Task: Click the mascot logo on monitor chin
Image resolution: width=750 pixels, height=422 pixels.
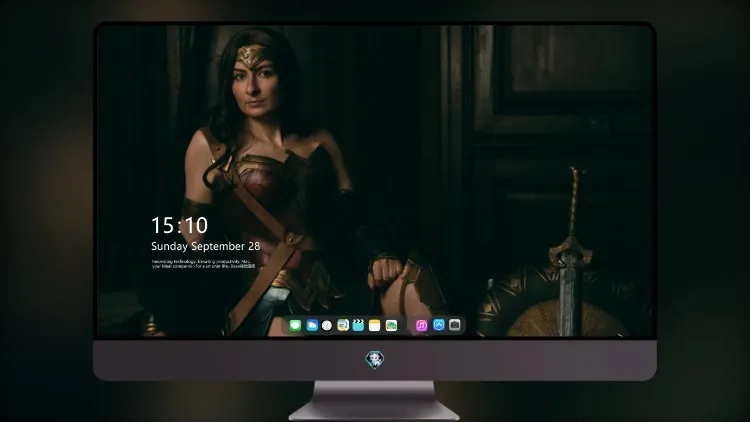Action: click(375, 360)
